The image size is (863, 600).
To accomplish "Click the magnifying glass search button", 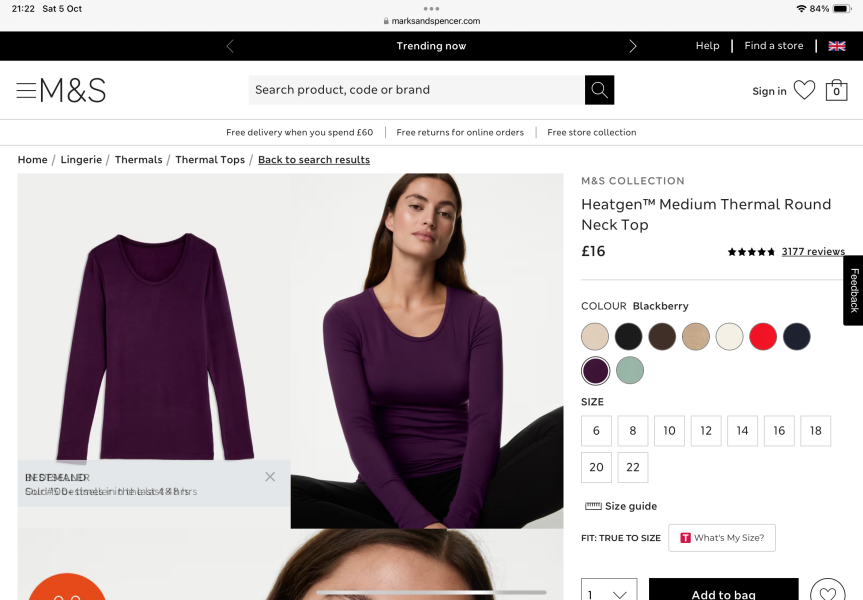I will point(599,90).
